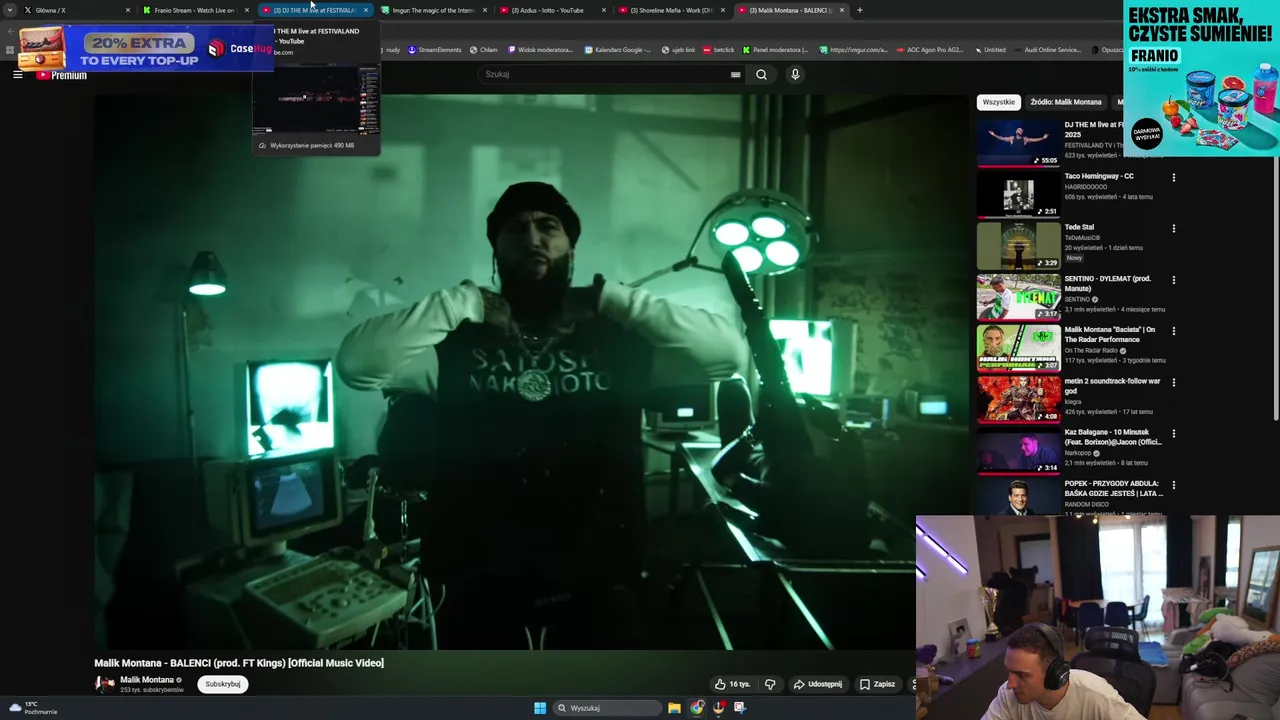Click the Windows taskbar Wyszukaj search box
Viewport: 1280px width, 720px height.
(606, 708)
